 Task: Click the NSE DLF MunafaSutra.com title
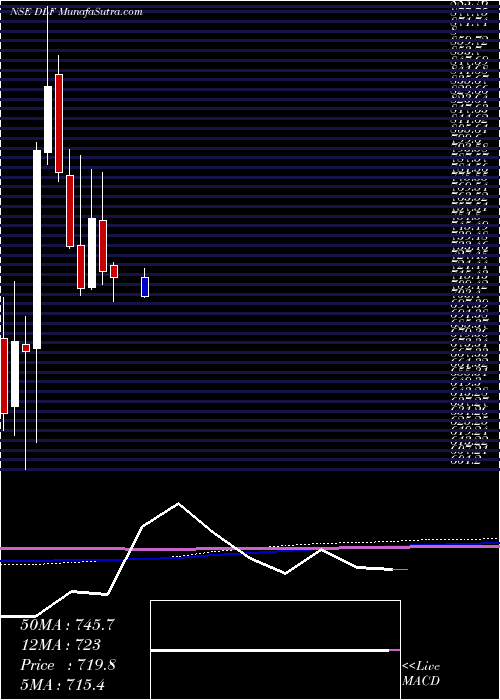point(76,12)
